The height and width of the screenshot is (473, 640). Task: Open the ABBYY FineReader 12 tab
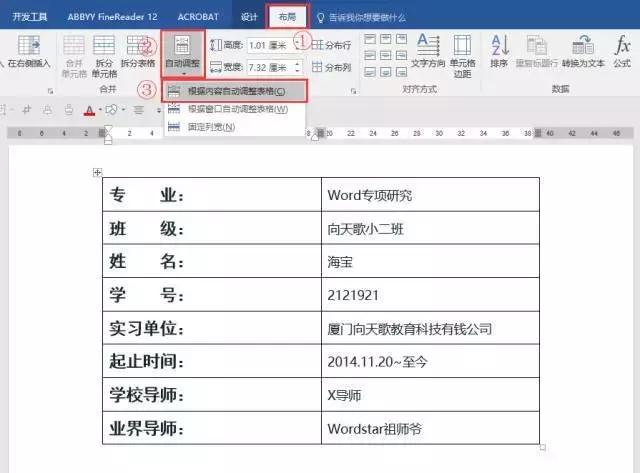[x=112, y=17]
